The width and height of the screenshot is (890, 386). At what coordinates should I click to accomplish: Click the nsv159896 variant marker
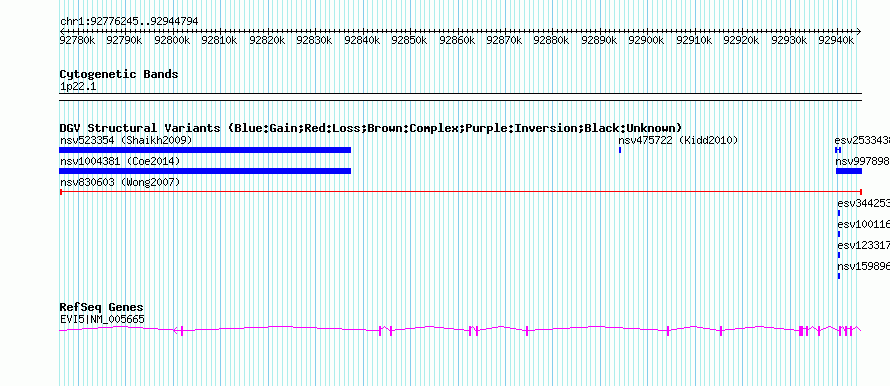pos(839,276)
